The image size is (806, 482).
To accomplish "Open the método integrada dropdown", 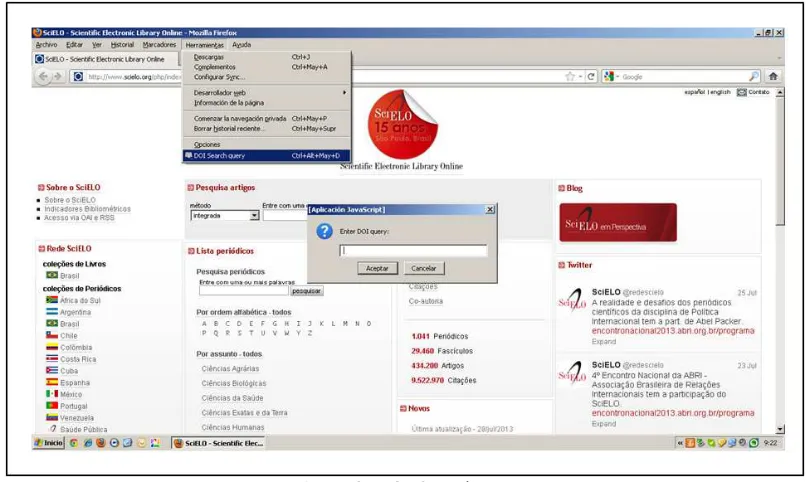I will click(x=254, y=216).
